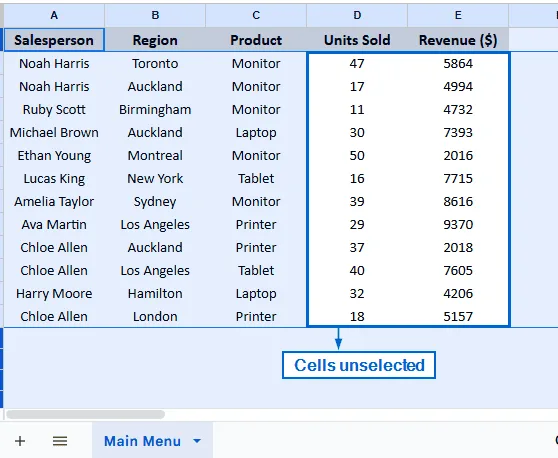The height and width of the screenshot is (458, 558).
Task: Select column D header
Action: pyautogui.click(x=357, y=15)
